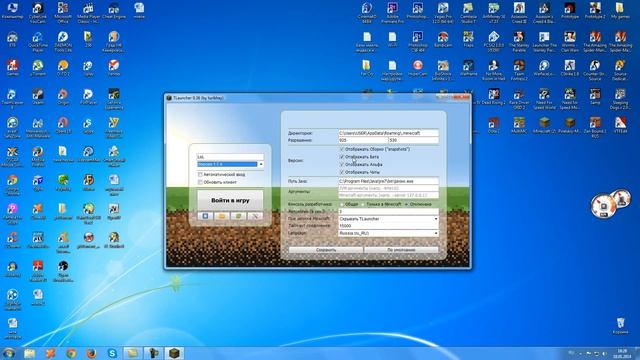
Task: Toggle the snapshots display checkbox
Action: (x=342, y=149)
